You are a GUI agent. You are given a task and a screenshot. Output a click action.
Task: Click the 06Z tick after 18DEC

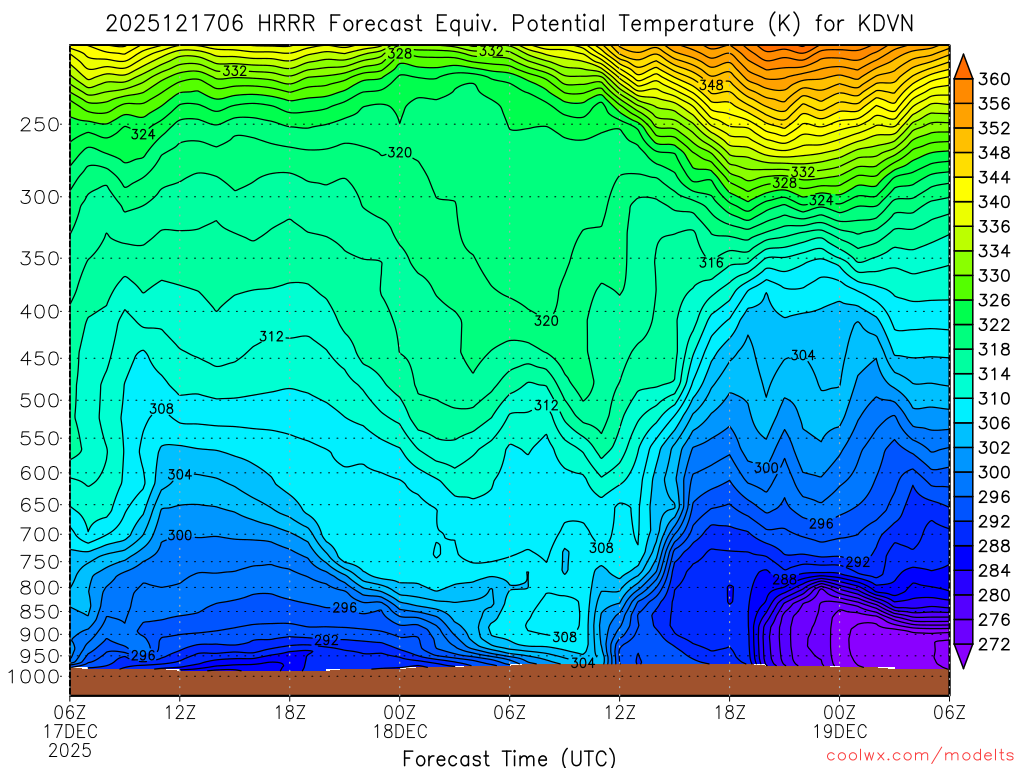coord(509,712)
